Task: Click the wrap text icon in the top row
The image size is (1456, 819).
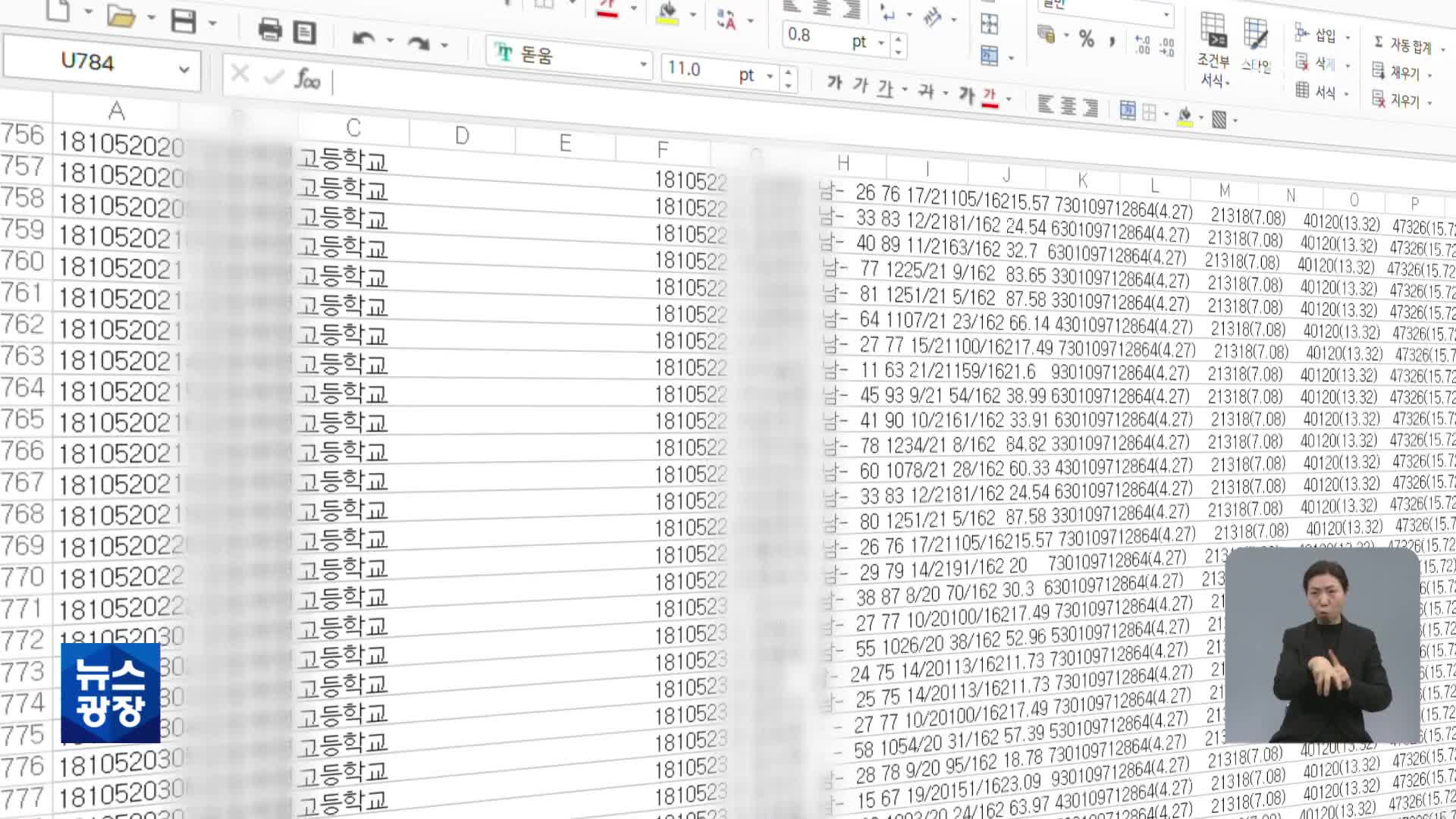Action: pos(886,11)
